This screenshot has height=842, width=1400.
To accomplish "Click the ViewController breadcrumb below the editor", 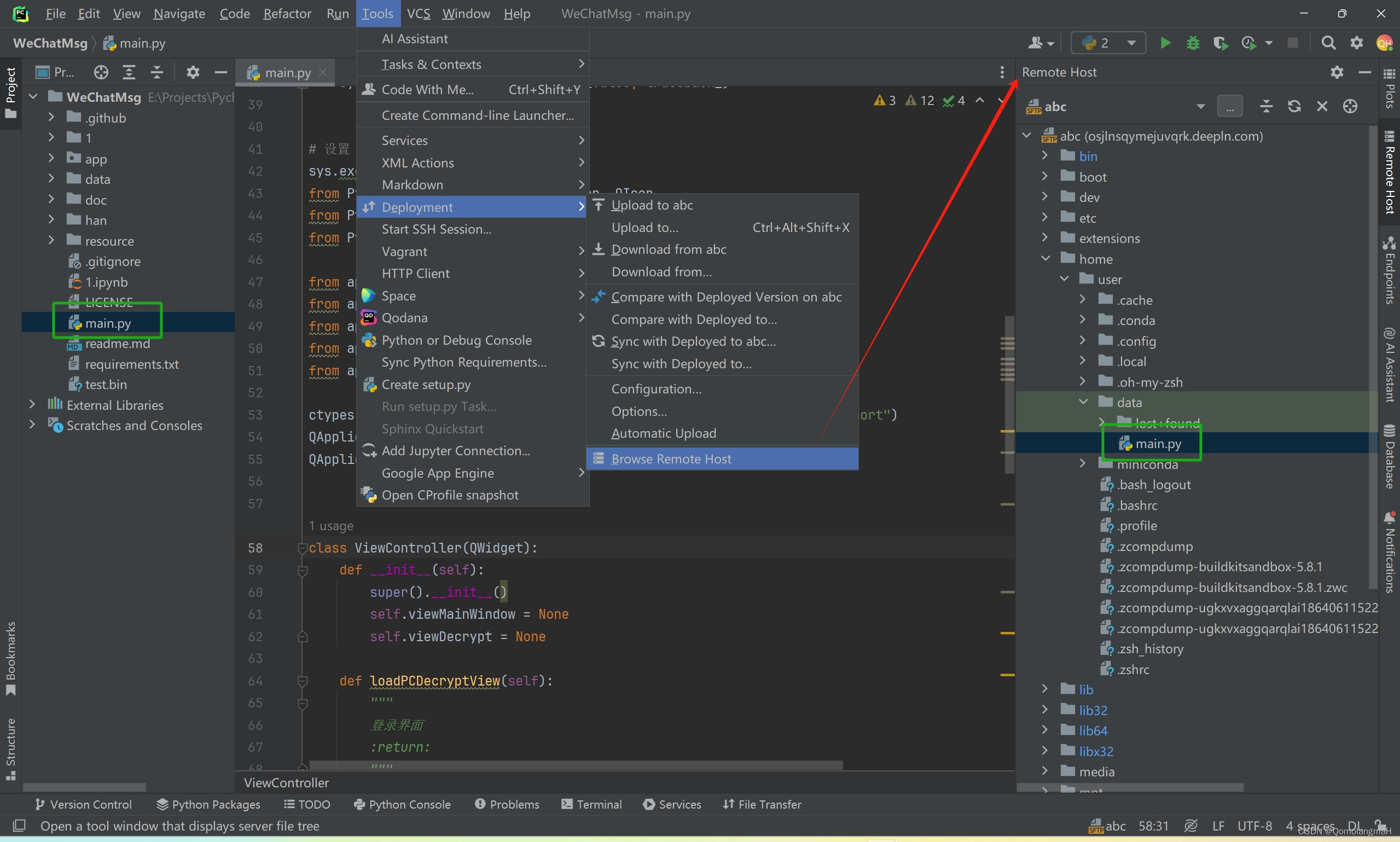I will [x=287, y=782].
